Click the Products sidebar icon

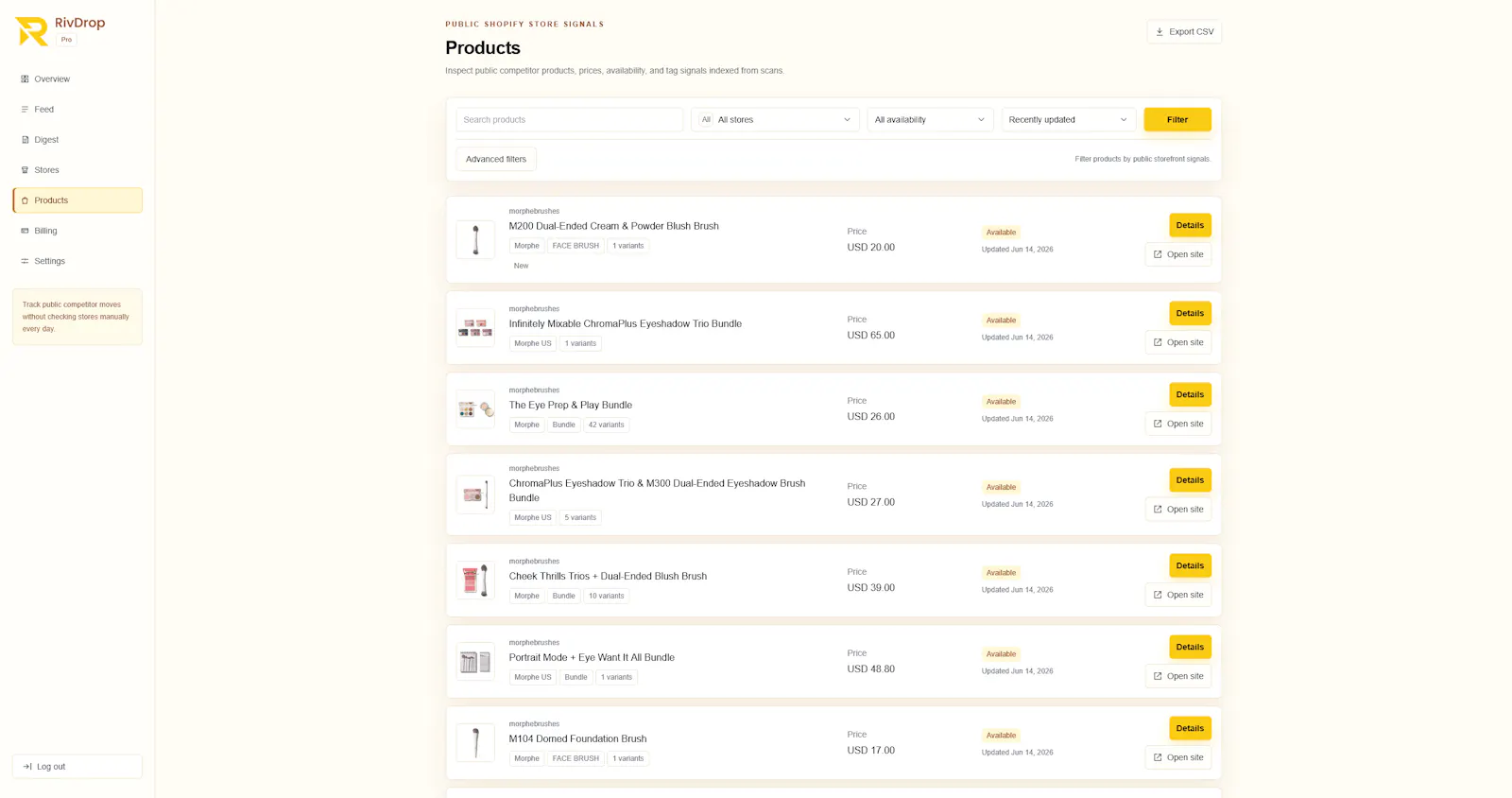click(25, 200)
